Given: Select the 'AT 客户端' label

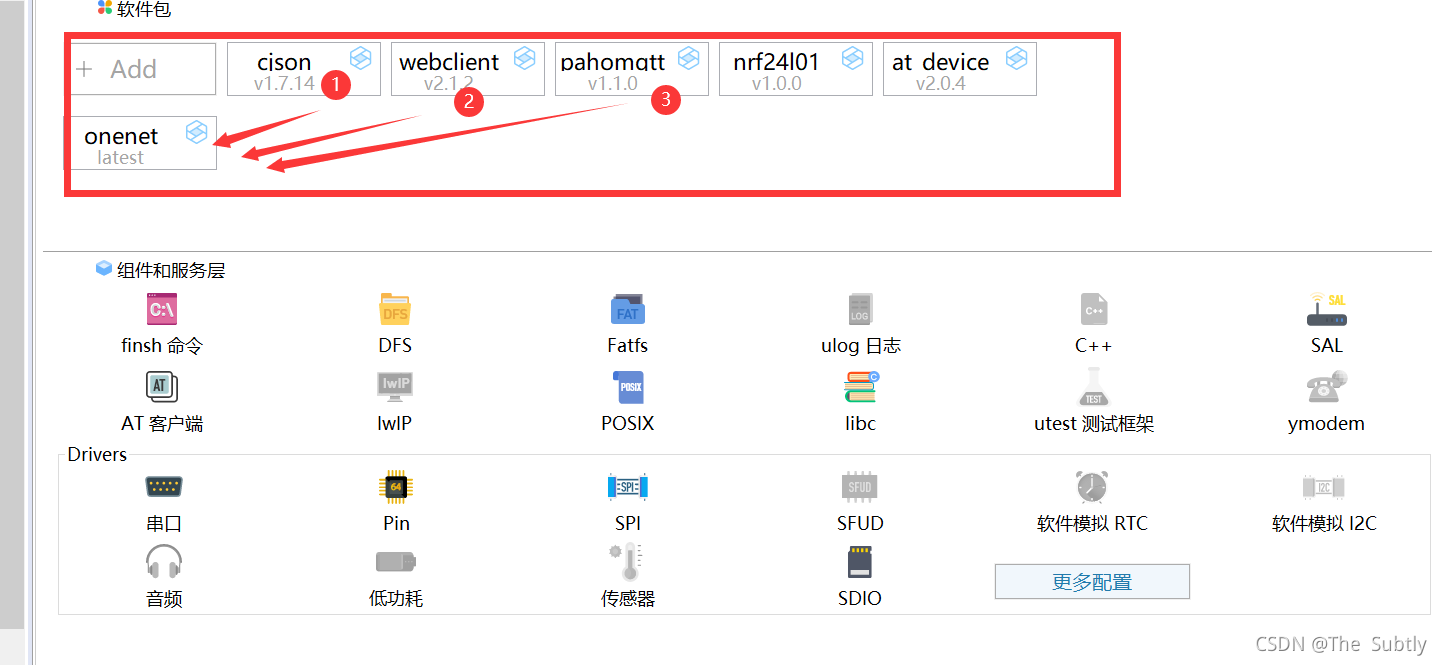Looking at the screenshot, I should 162,423.
